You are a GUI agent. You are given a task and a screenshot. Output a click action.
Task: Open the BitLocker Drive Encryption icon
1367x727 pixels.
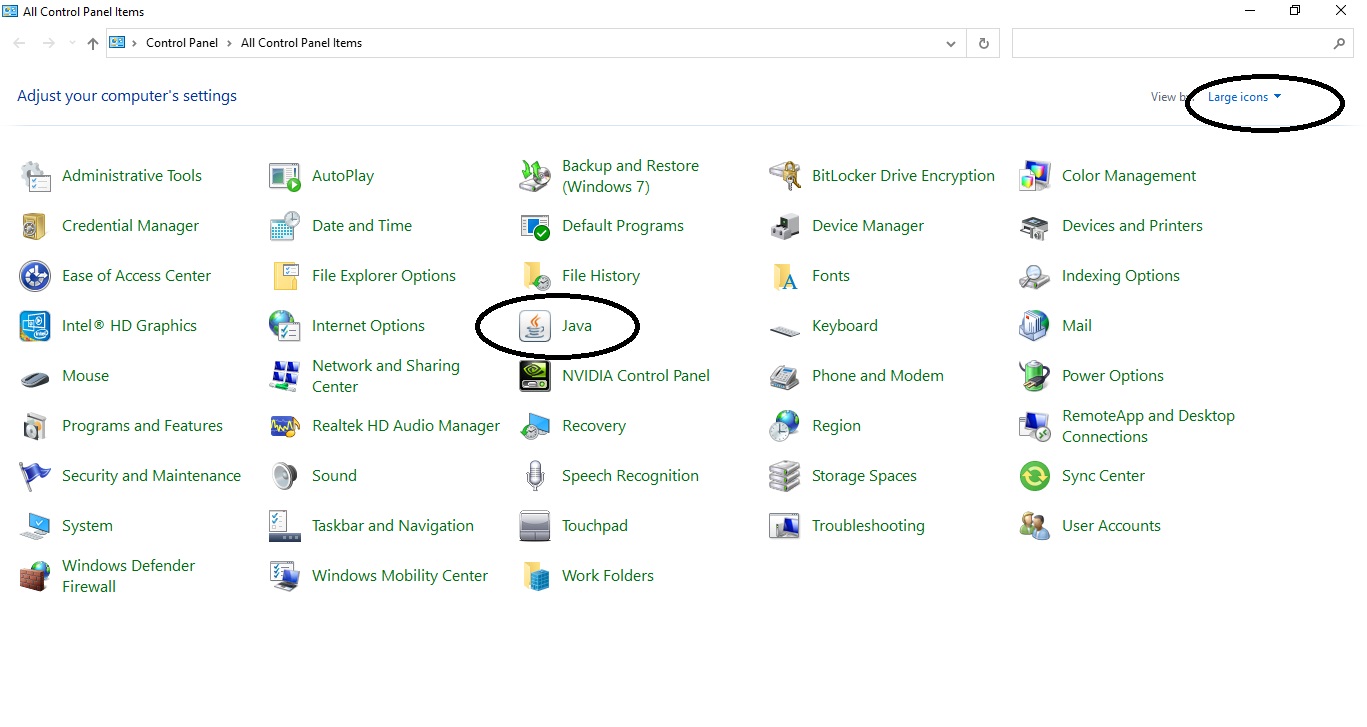785,176
